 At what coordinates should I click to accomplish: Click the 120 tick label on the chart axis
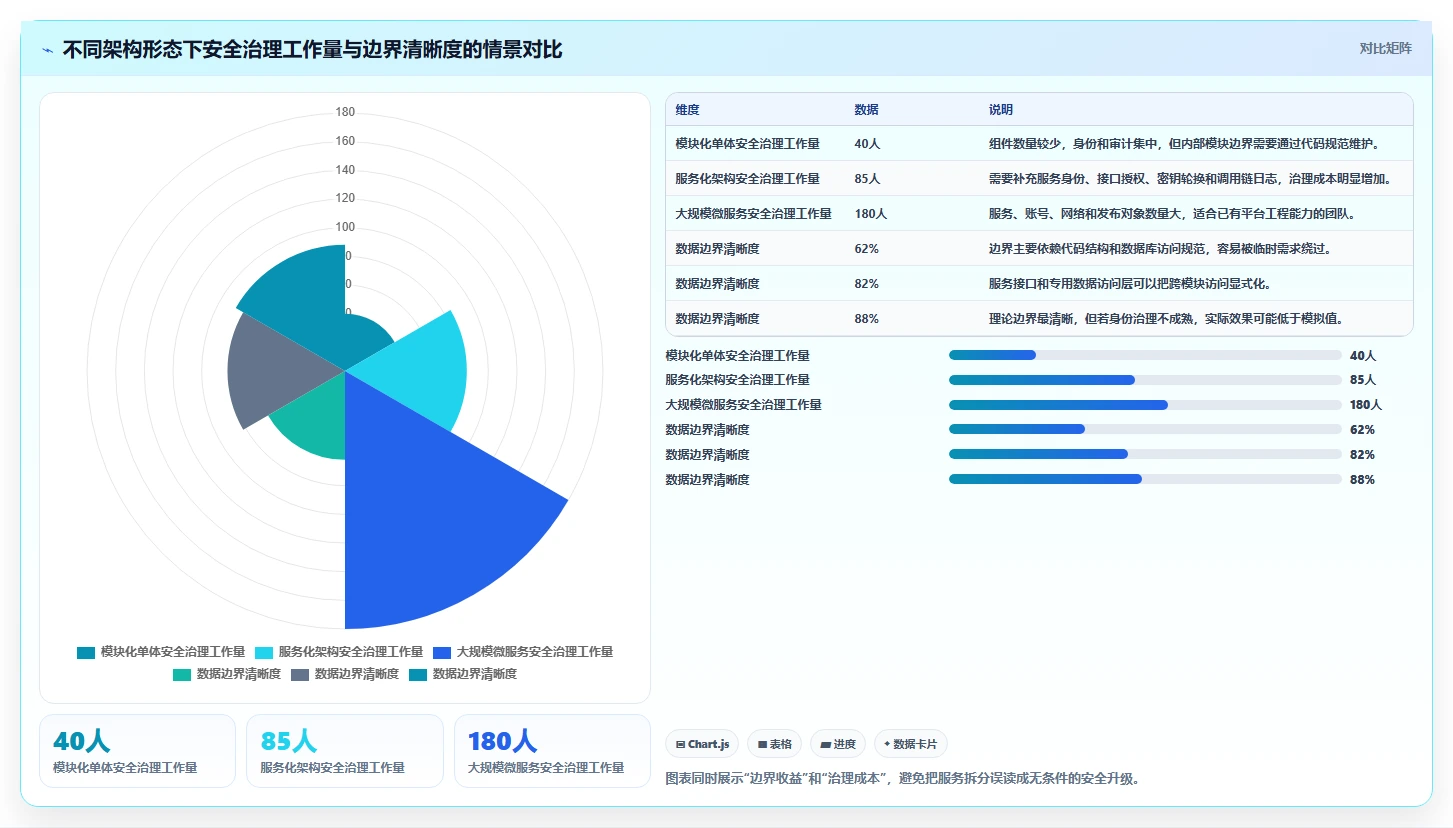pyautogui.click(x=345, y=198)
